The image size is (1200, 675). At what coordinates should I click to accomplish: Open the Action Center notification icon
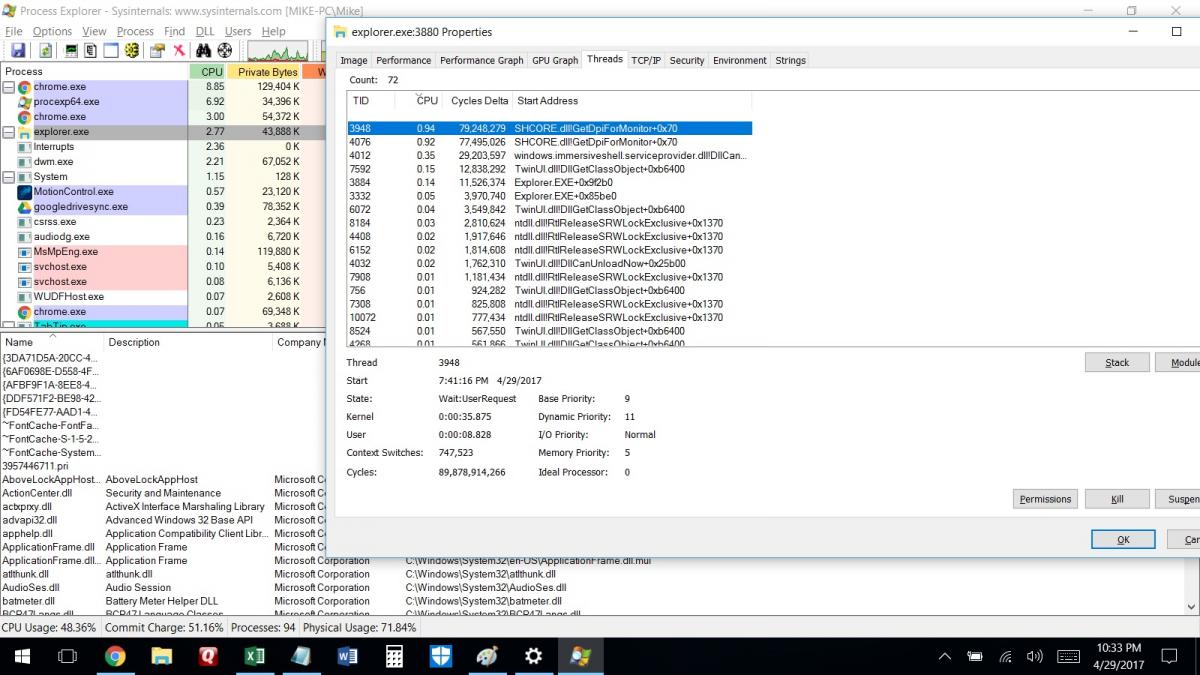click(x=1169, y=656)
